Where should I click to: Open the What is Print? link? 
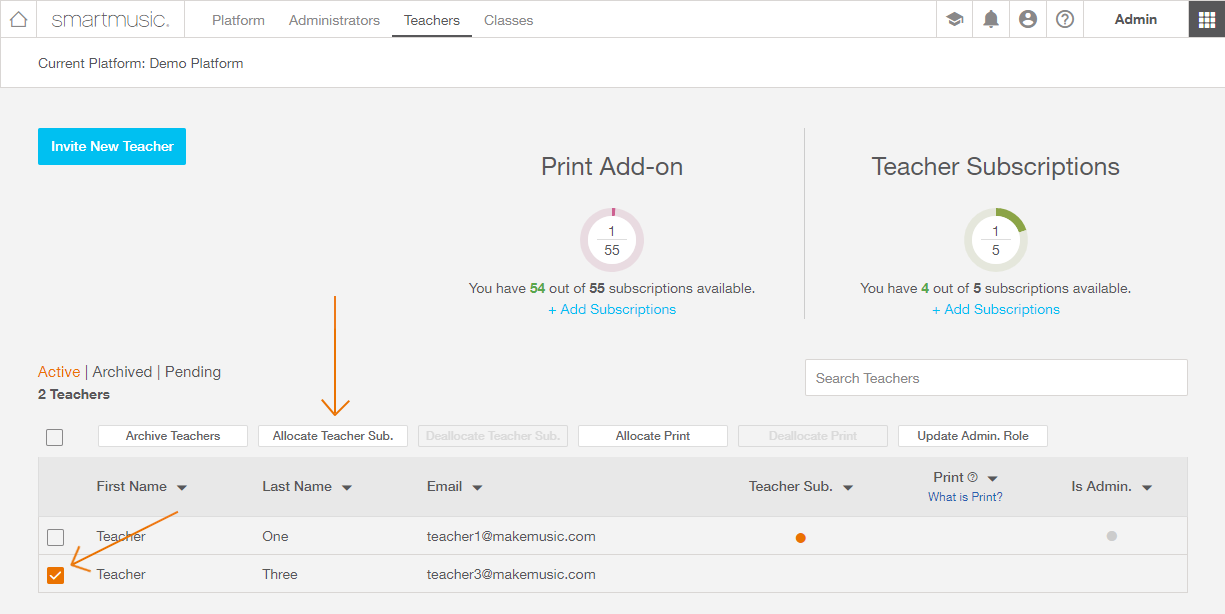point(965,497)
